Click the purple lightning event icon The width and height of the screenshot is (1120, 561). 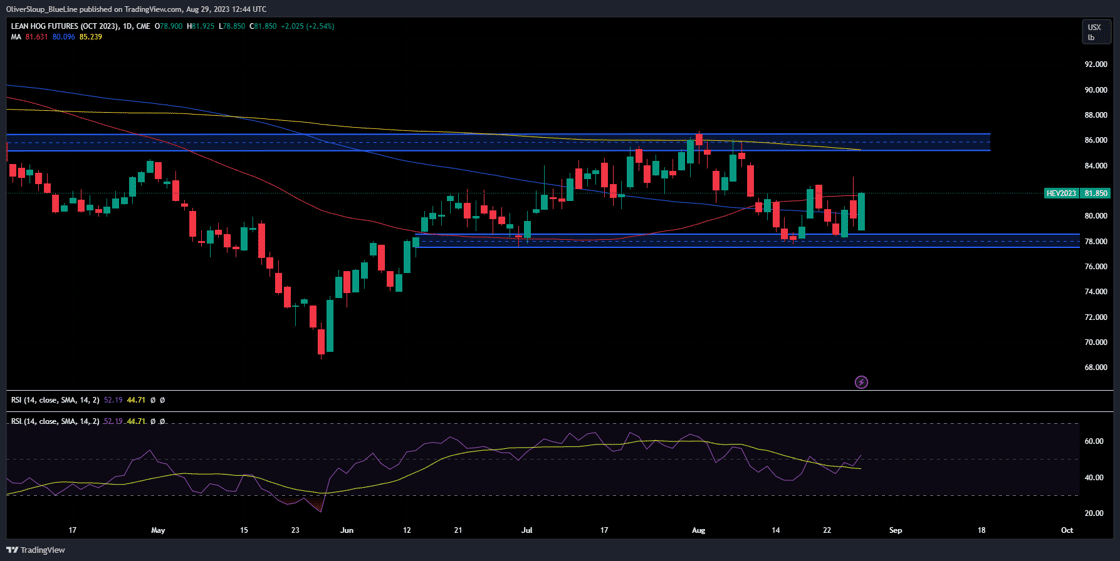[861, 382]
